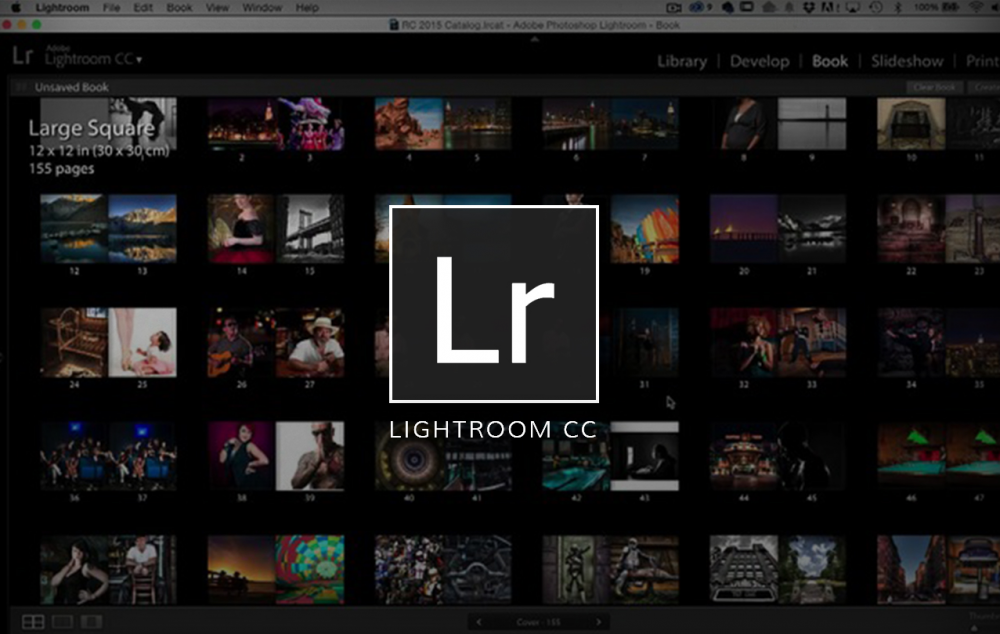Select page 9 gray pier thumbnail
This screenshot has width=1000, height=634.
[812, 124]
